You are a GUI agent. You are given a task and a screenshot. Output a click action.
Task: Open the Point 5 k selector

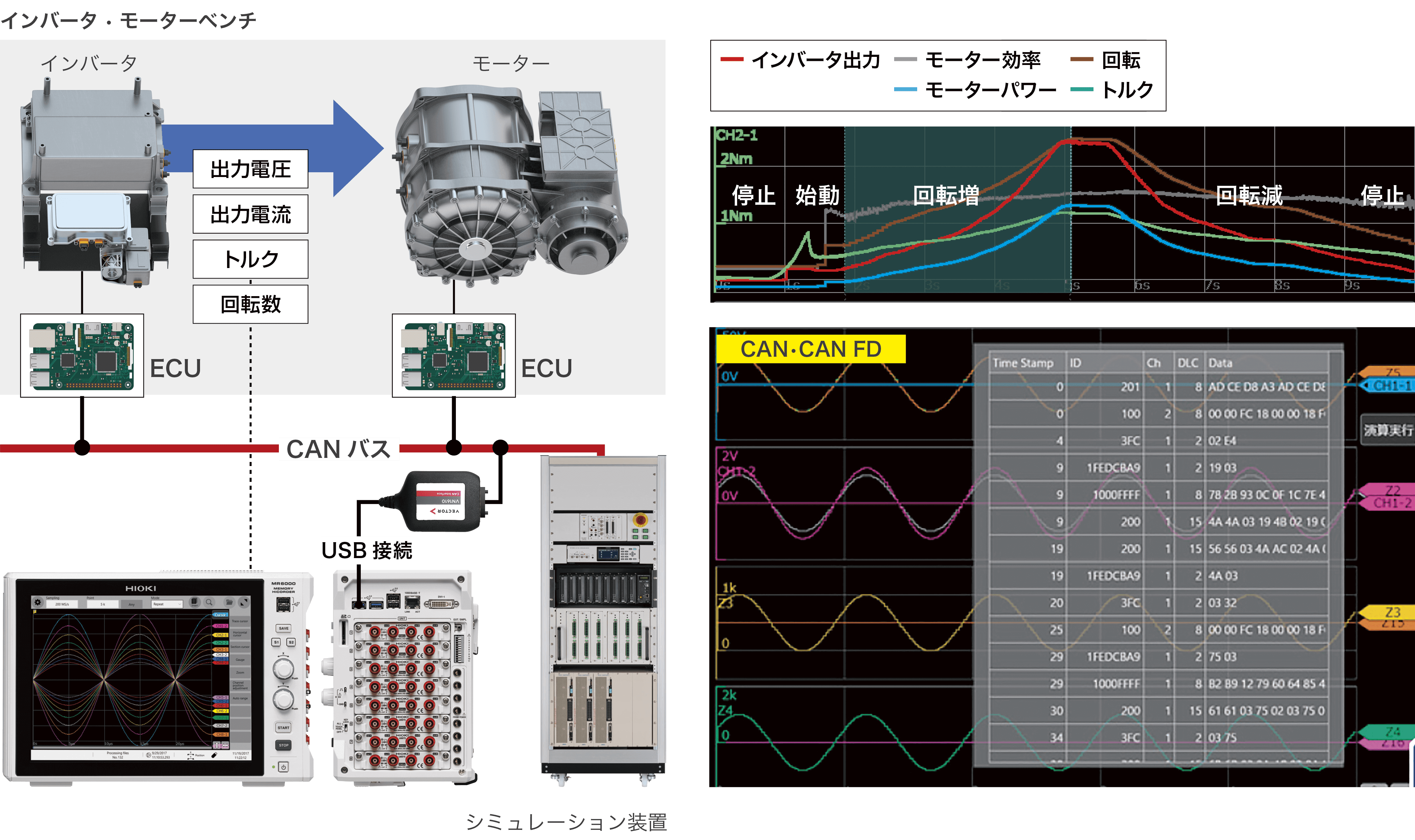[x=103, y=604]
